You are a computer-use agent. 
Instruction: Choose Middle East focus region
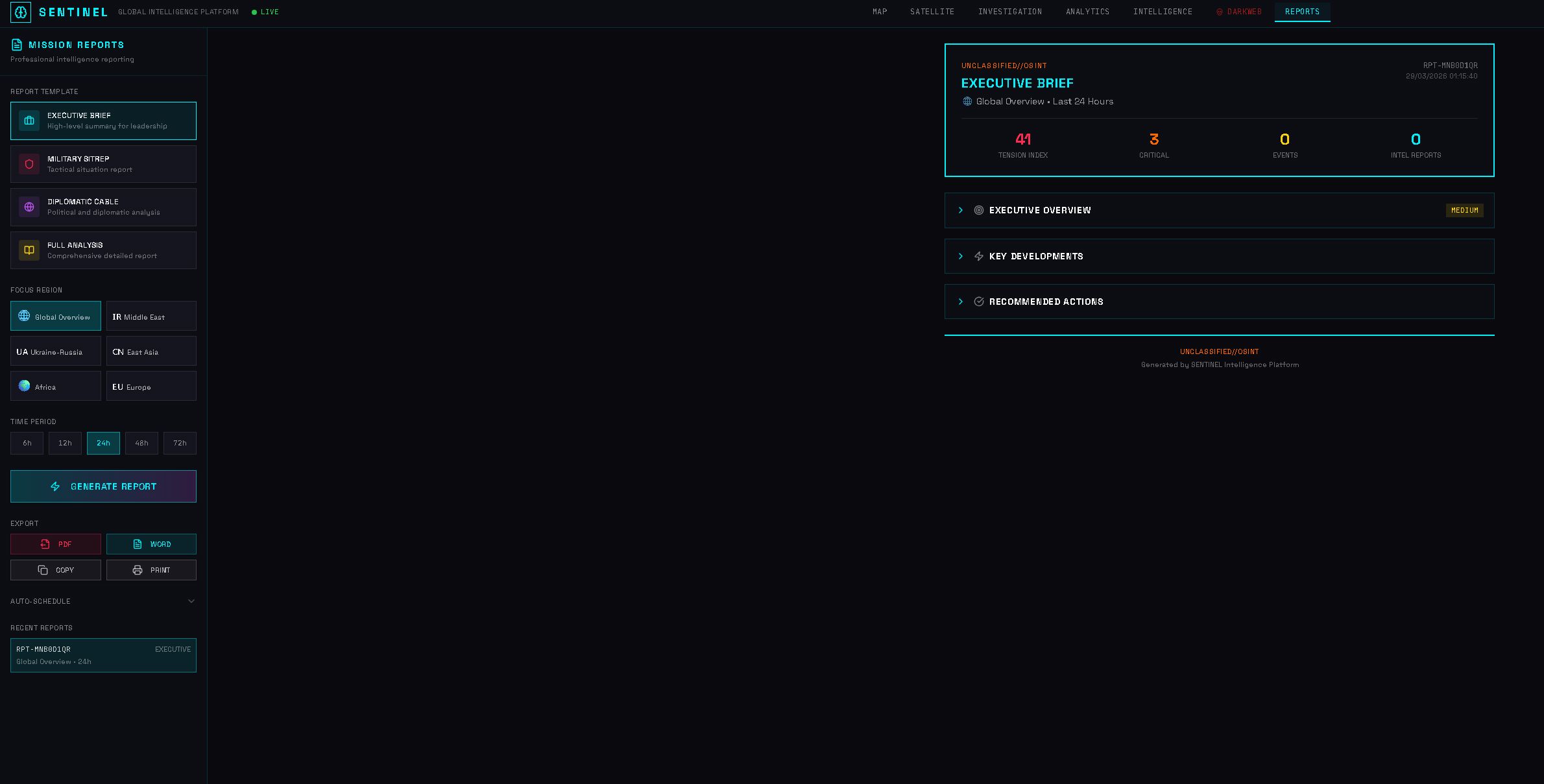[151, 316]
